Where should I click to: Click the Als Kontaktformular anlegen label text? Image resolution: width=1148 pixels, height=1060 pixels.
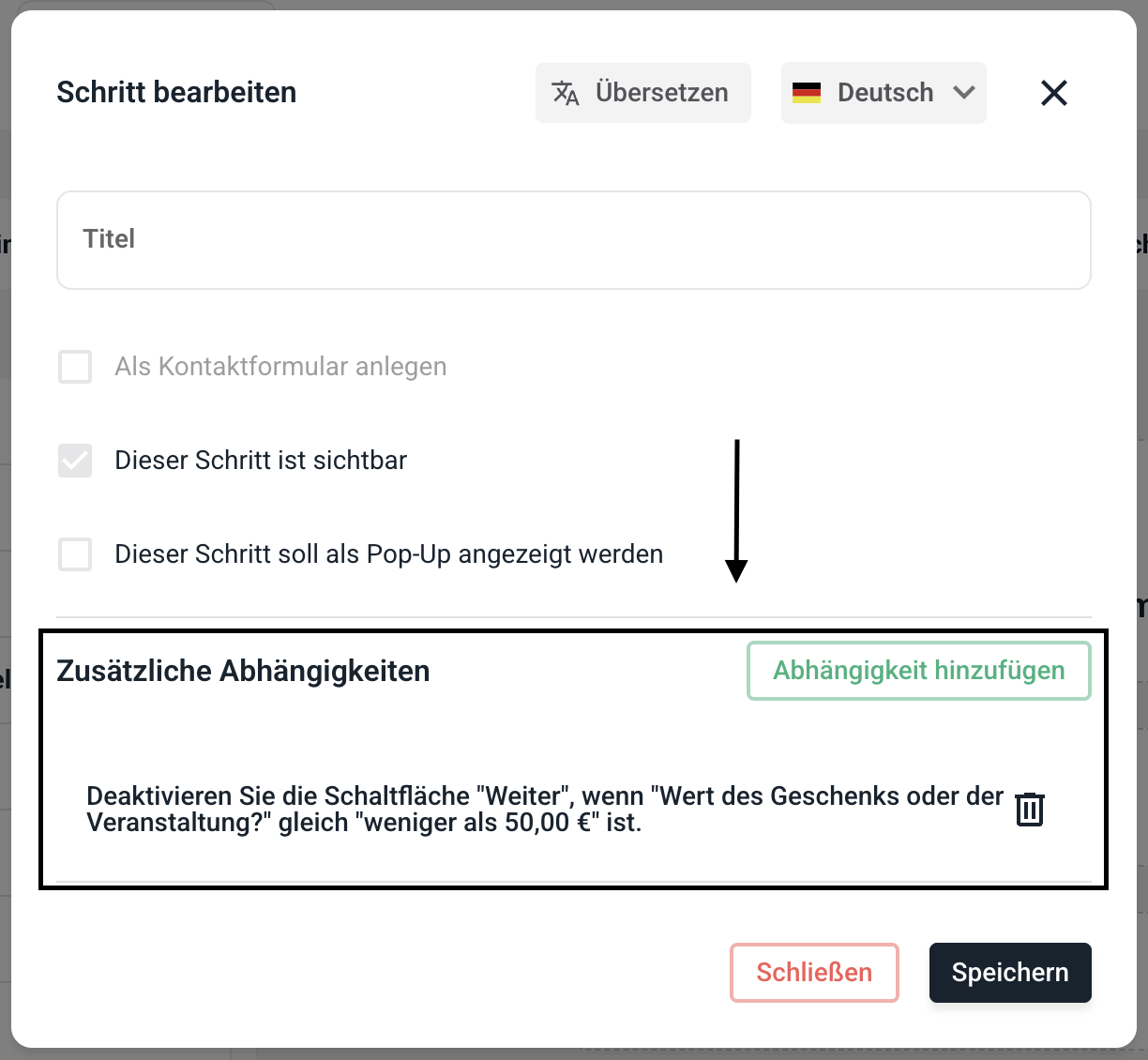(280, 367)
